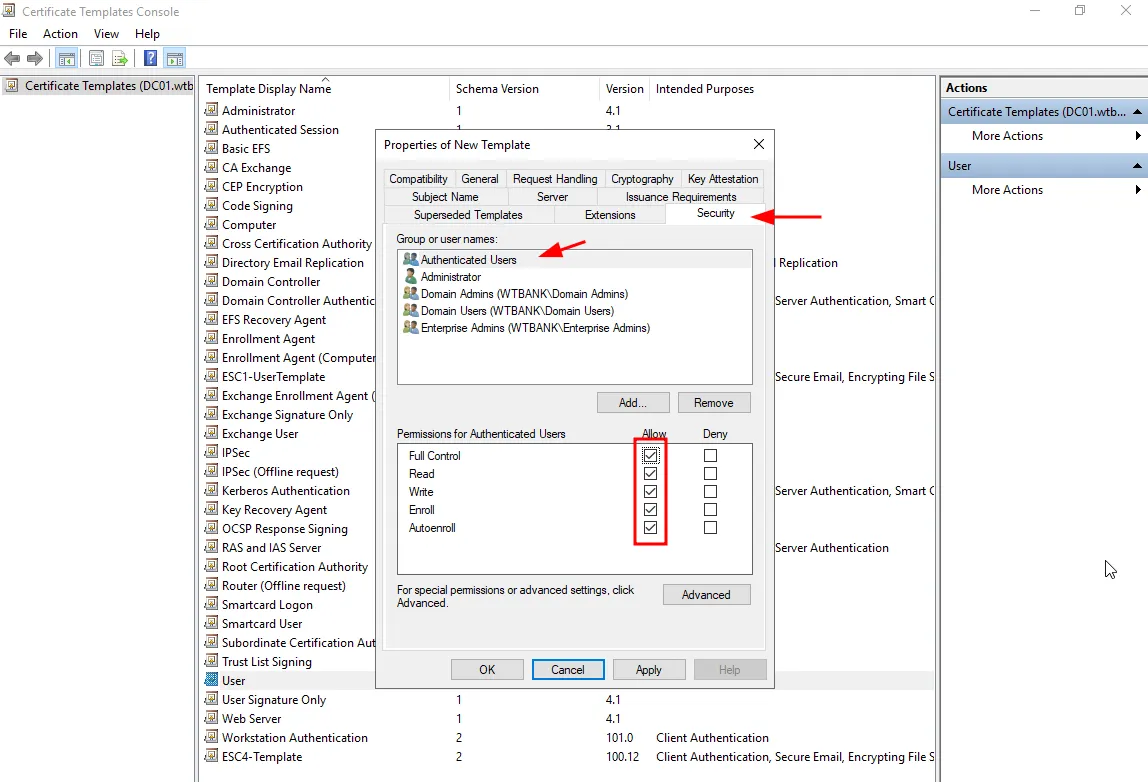Select the Administrator user icon in list
This screenshot has height=782, width=1148.
410,277
